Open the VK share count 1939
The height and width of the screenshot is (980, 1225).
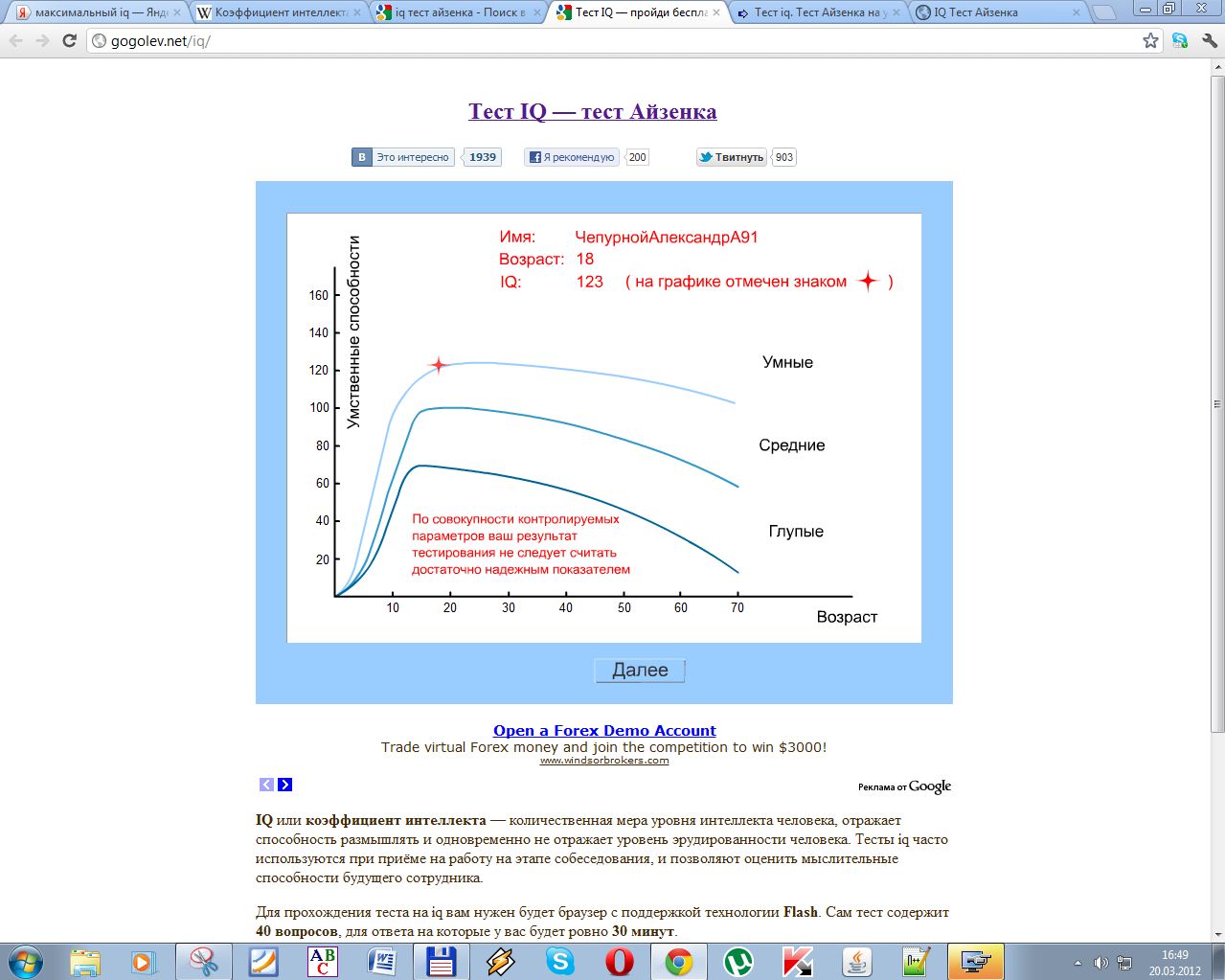(x=483, y=157)
